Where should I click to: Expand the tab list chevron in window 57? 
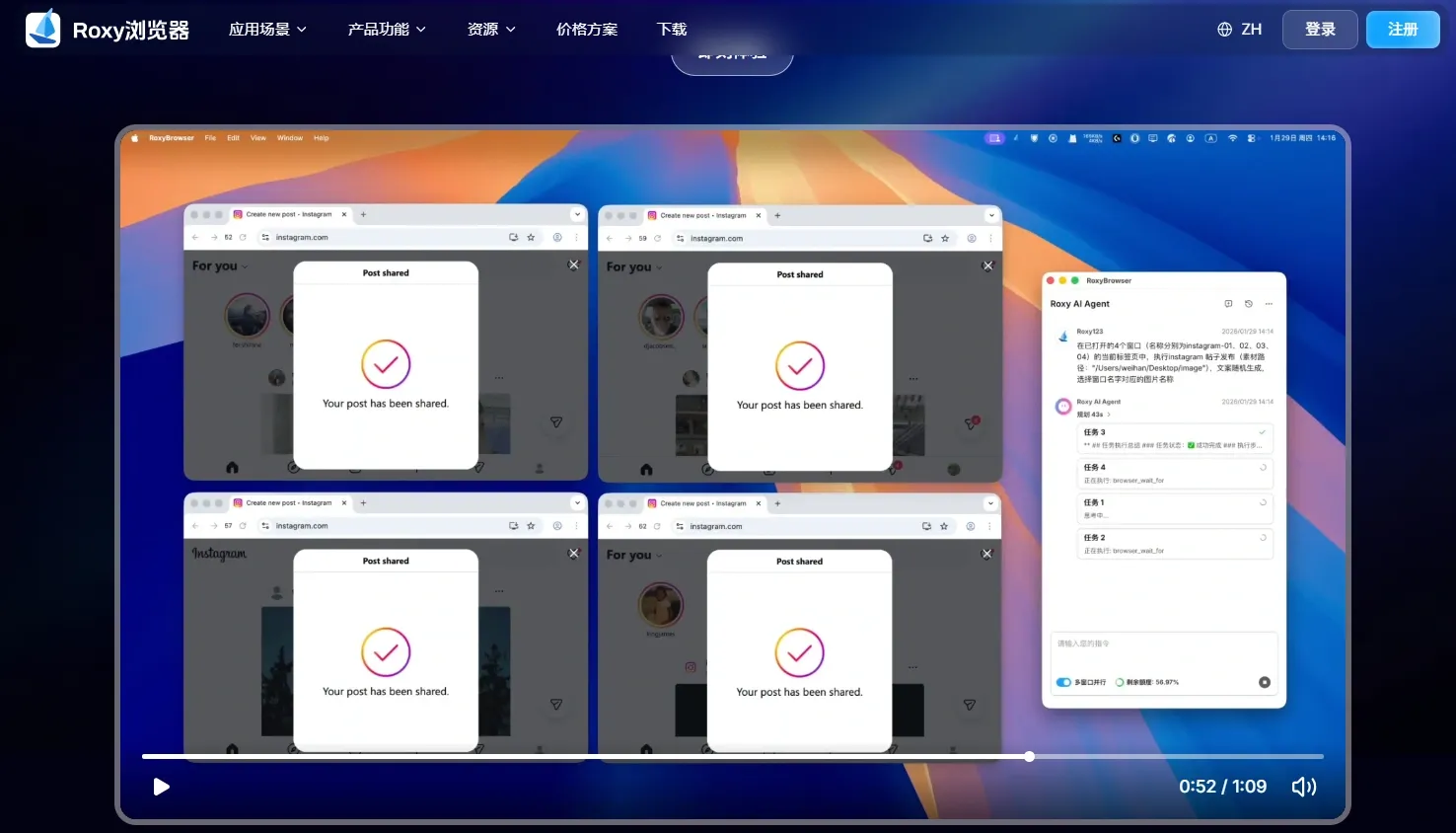click(x=577, y=502)
